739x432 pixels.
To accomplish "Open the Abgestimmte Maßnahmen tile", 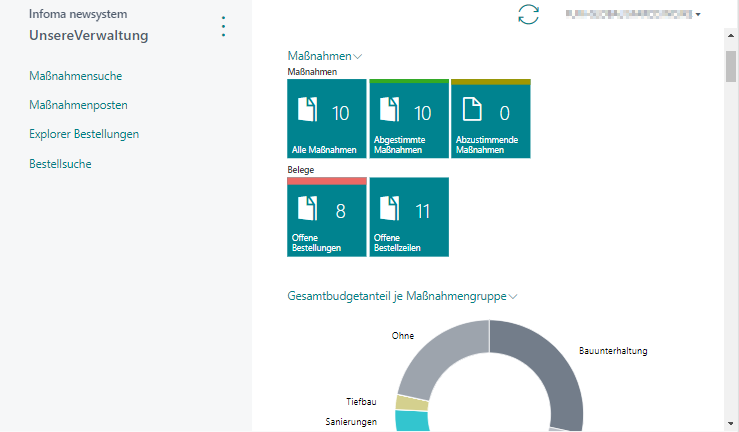I will [409, 119].
